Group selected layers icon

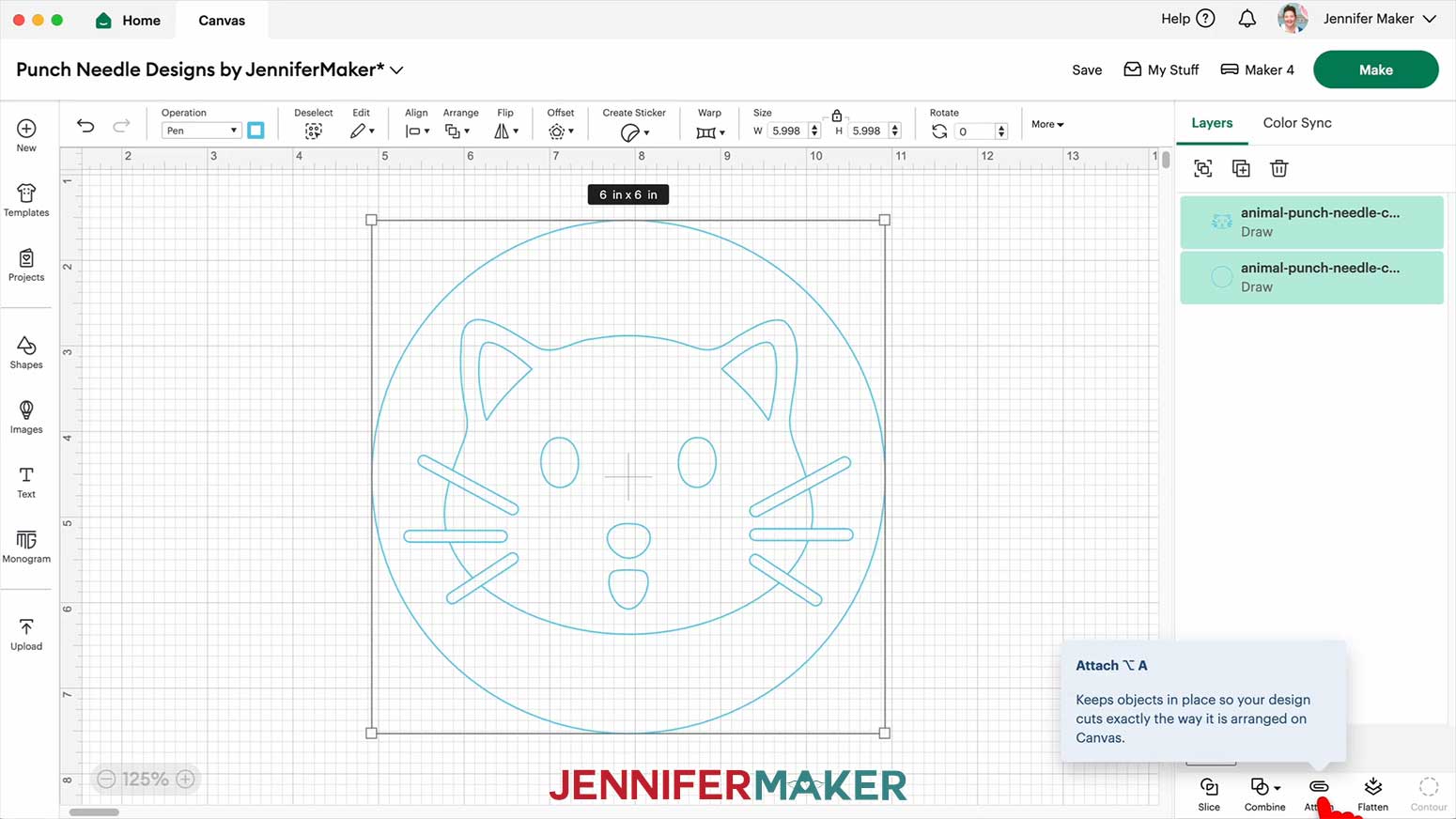pyautogui.click(x=1202, y=168)
